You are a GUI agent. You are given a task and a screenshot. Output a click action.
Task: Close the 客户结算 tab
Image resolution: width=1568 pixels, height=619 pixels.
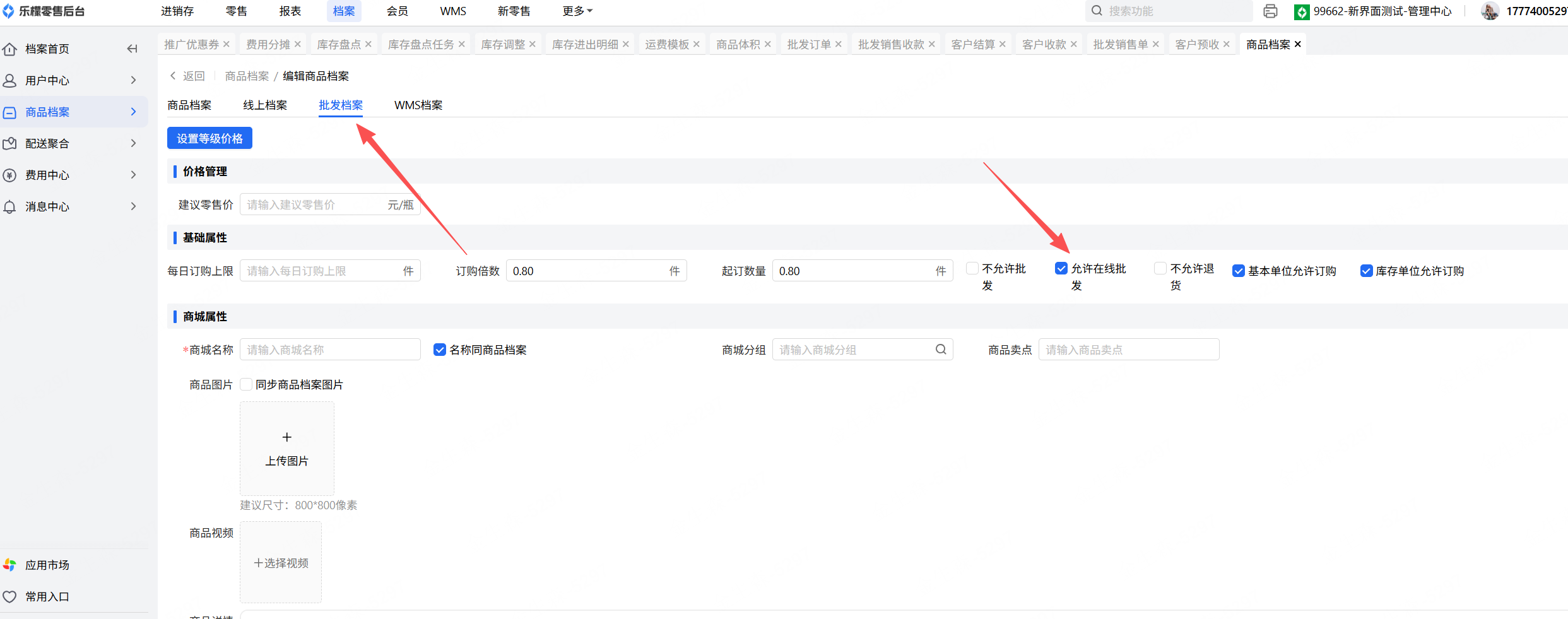point(1003,44)
